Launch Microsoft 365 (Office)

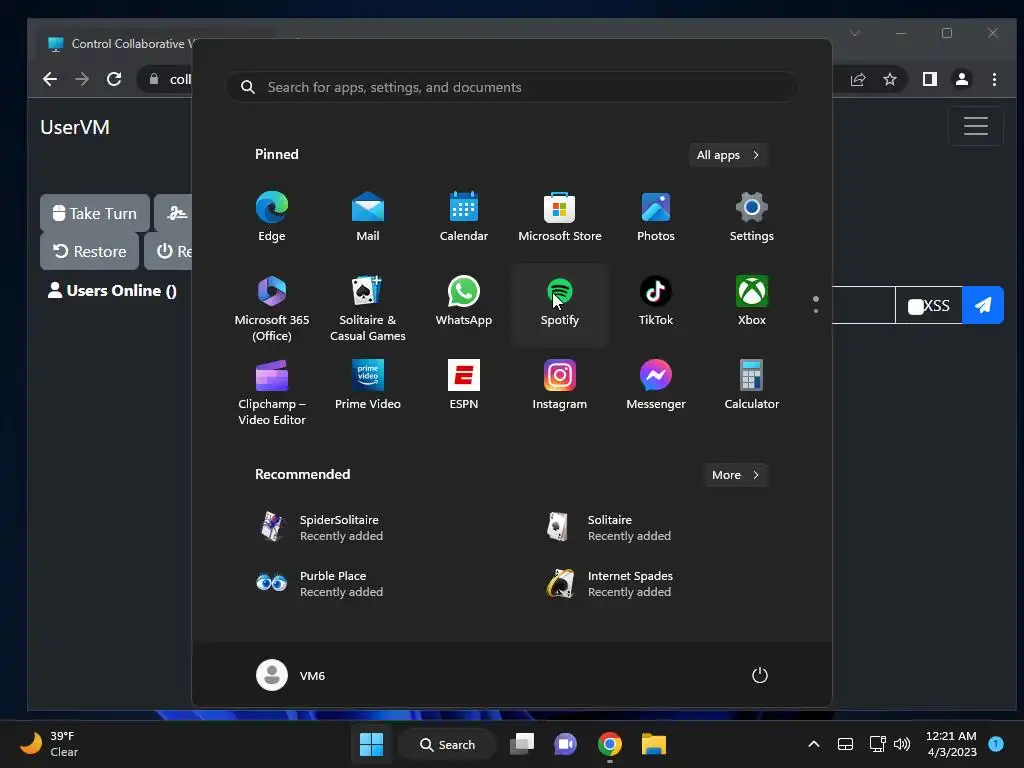[x=272, y=308]
